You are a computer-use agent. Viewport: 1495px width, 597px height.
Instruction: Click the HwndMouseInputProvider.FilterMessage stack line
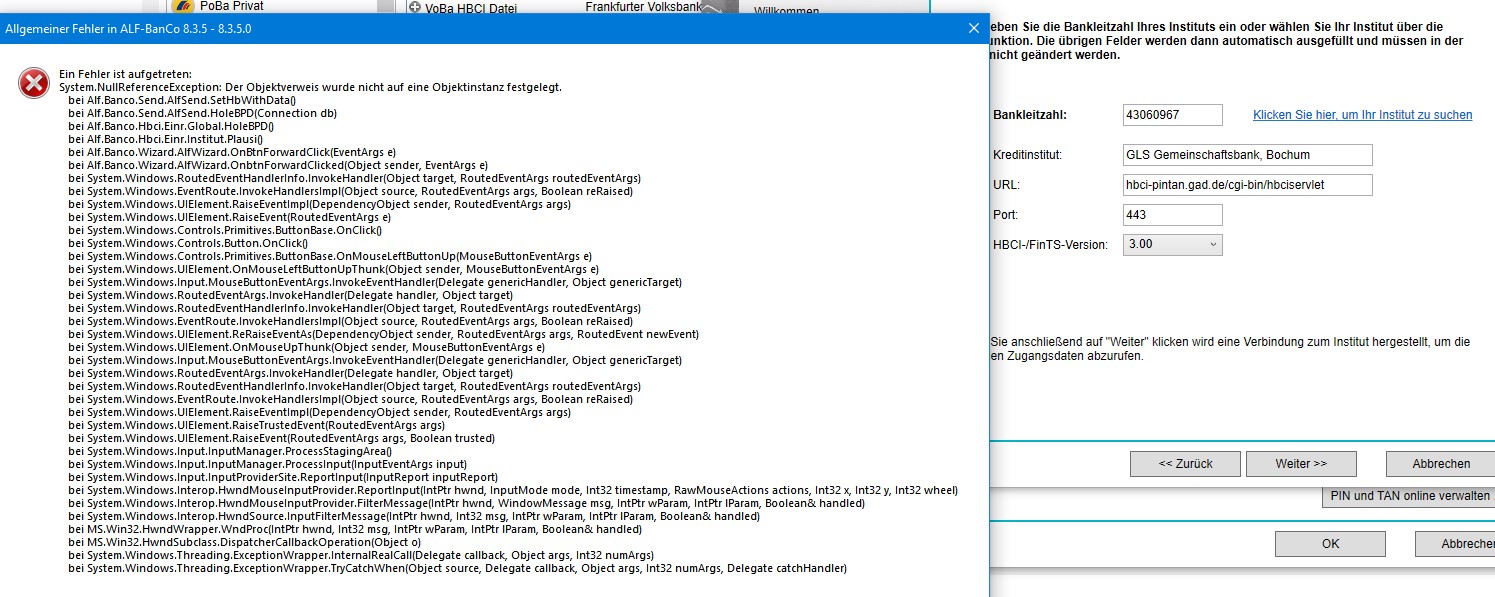point(466,504)
